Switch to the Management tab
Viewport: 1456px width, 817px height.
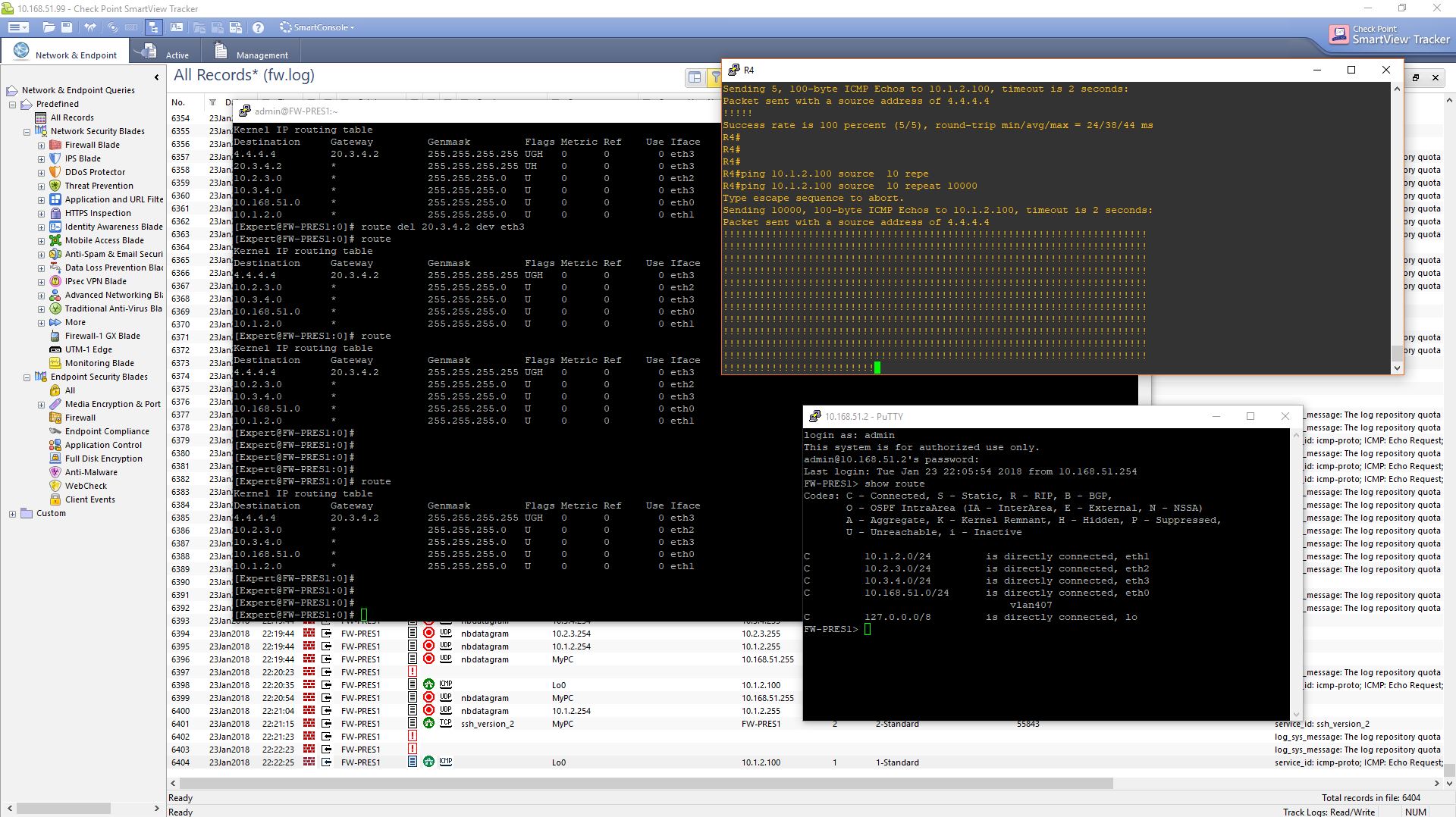coord(251,52)
